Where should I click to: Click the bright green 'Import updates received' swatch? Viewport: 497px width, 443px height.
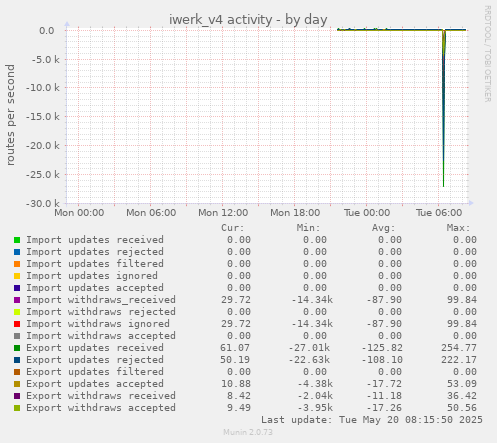click(17, 240)
